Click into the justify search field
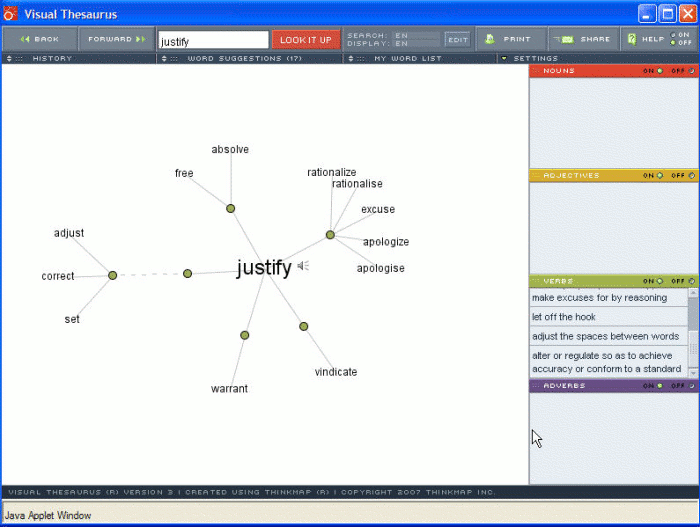Screen dimensions: 700x527 [x=213, y=40]
